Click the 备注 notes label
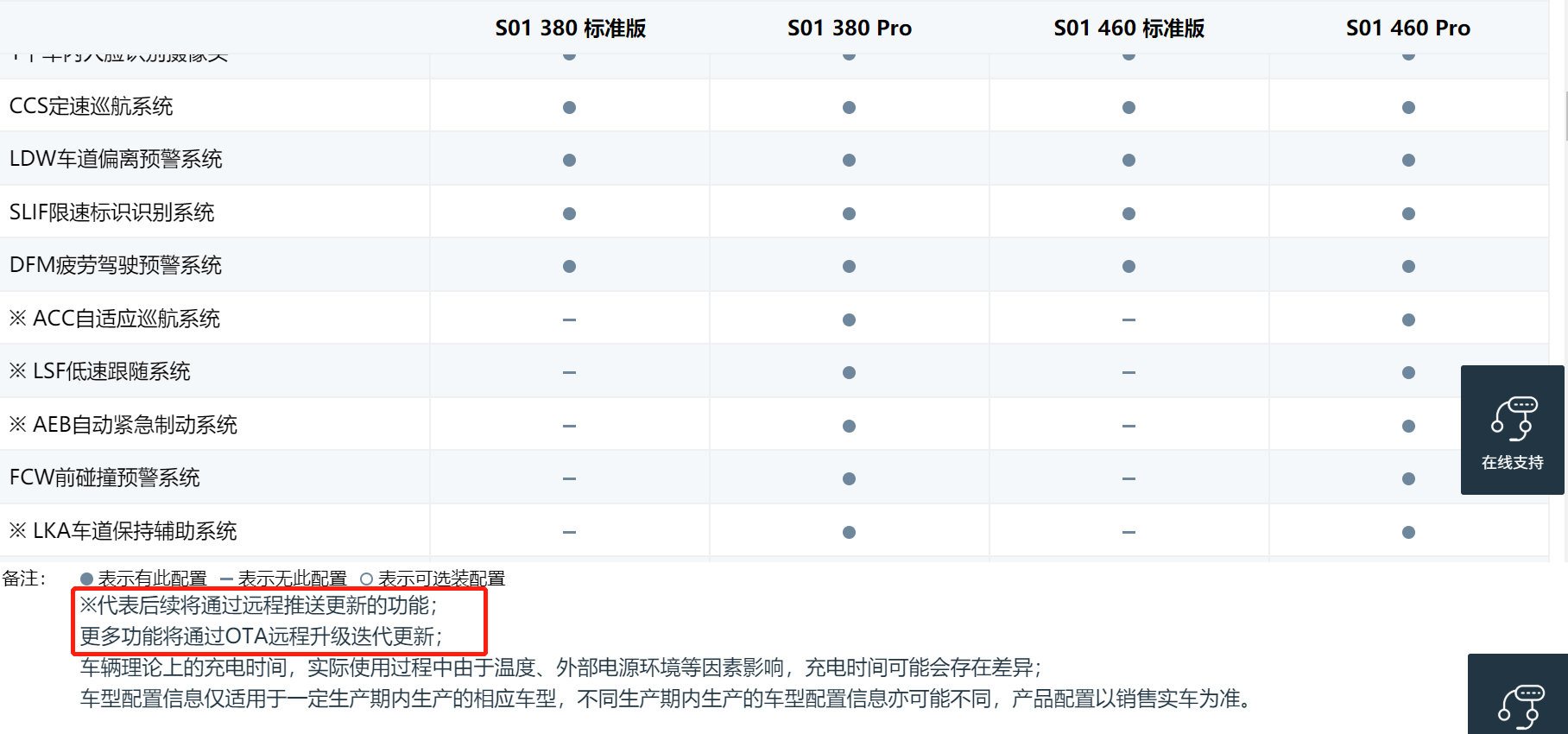Viewport: 1568px width, 734px height. click(24, 578)
